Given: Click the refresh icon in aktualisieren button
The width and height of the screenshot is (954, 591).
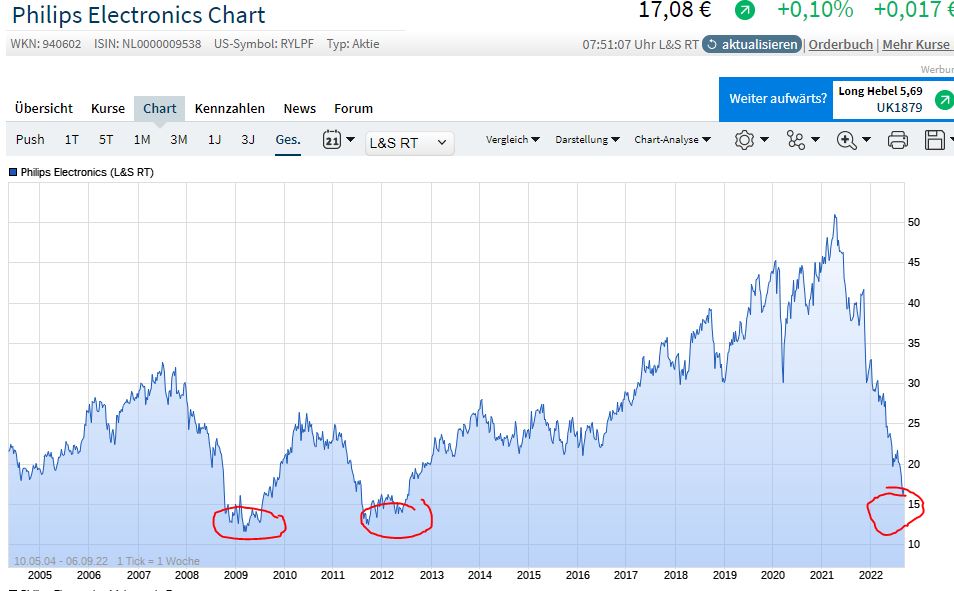Looking at the screenshot, I should (710, 44).
